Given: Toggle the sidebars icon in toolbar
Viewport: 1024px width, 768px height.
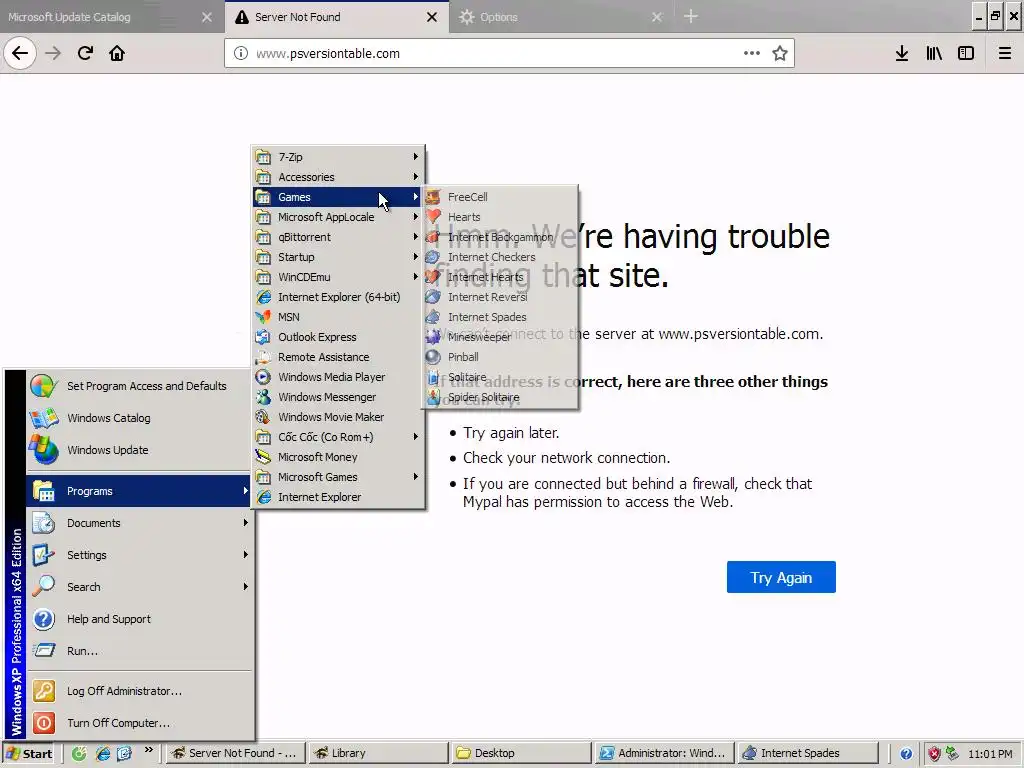Looking at the screenshot, I should tap(966, 53).
